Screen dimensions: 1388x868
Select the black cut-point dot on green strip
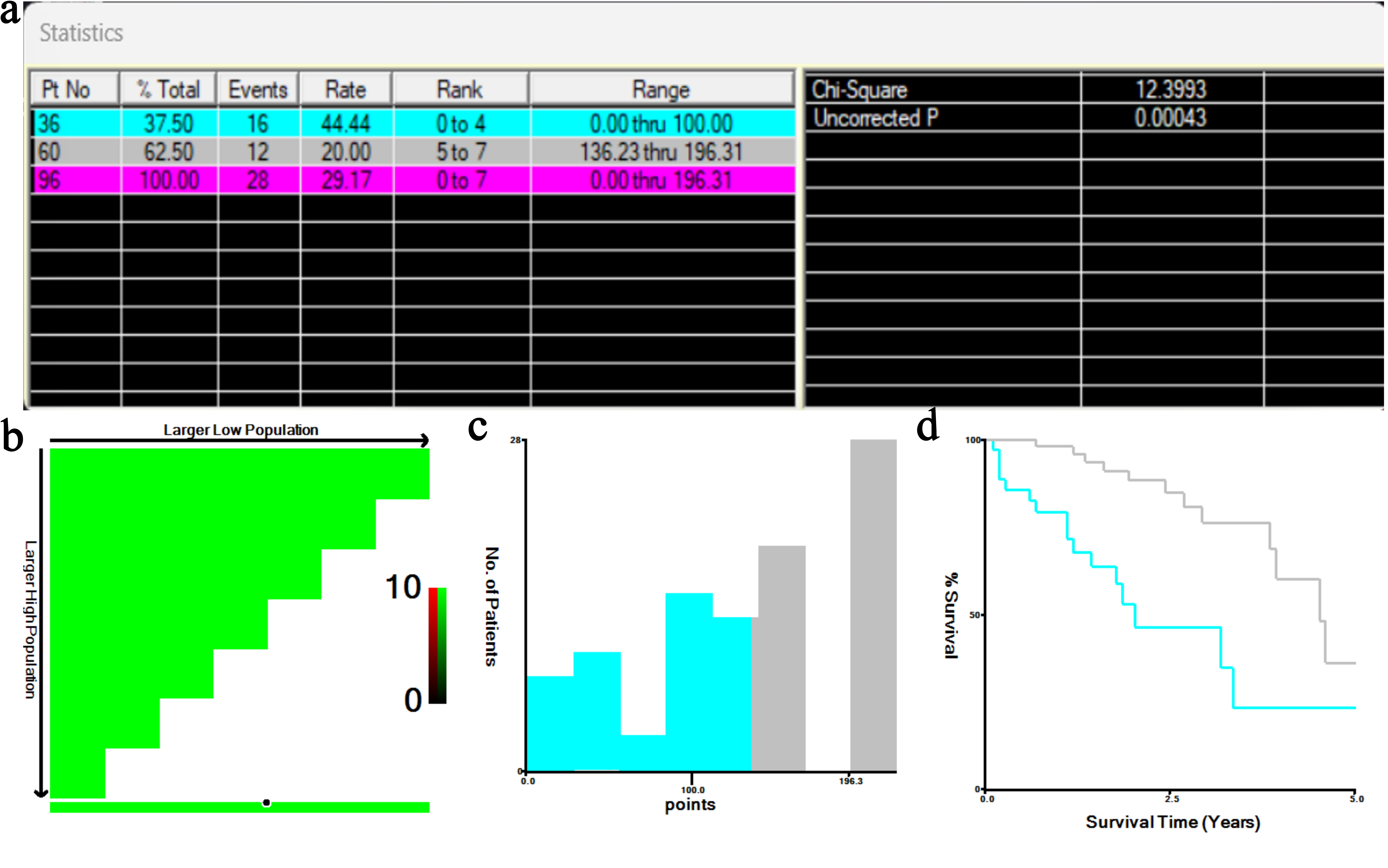pos(266,803)
